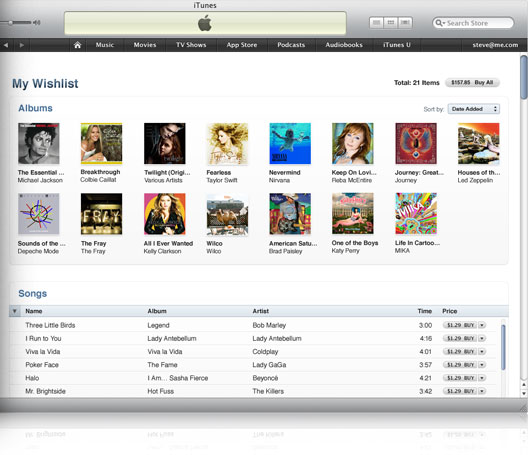Open the Sort by Date Added dropdown

tap(473, 109)
